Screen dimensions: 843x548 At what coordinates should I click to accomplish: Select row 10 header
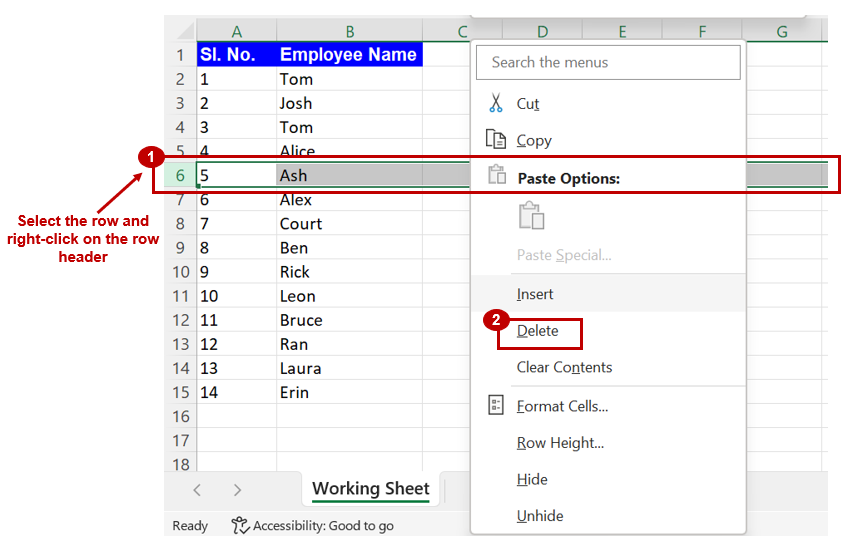(180, 272)
